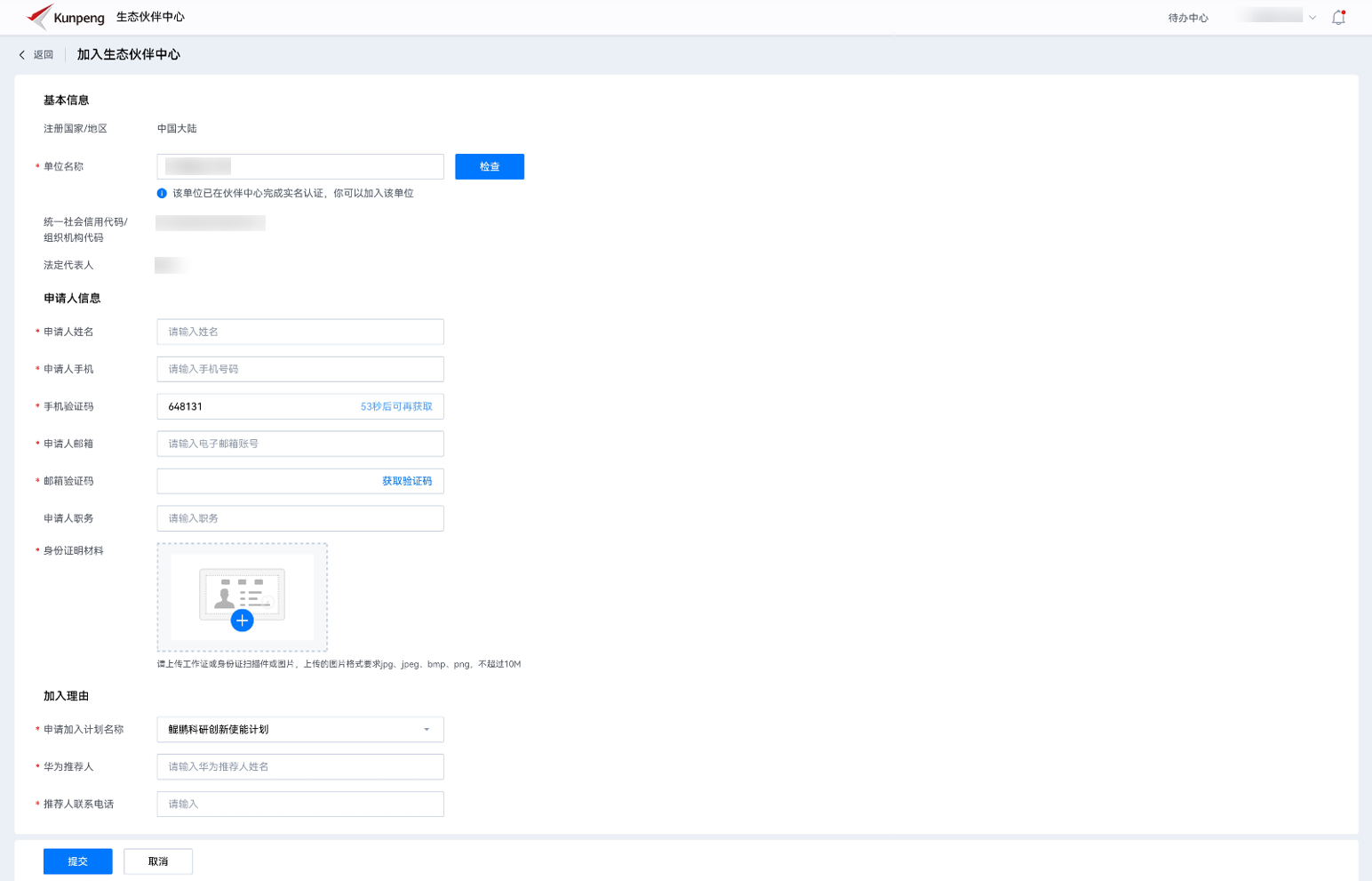The height and width of the screenshot is (881, 1372).
Task: Click the upload format hint text
Action: pos(339,664)
